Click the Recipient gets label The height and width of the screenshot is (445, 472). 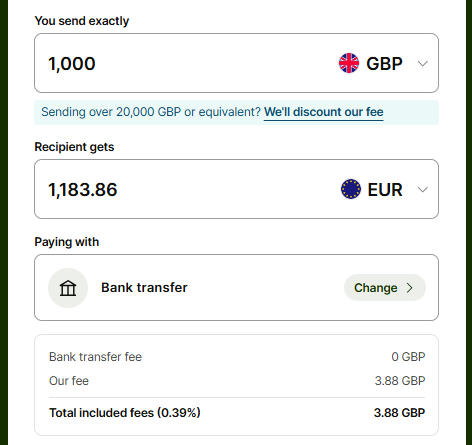[74, 147]
